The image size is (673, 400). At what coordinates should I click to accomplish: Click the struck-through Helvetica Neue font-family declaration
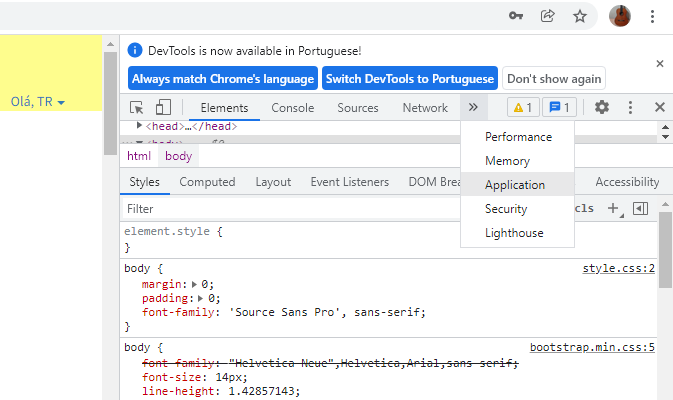point(330,364)
